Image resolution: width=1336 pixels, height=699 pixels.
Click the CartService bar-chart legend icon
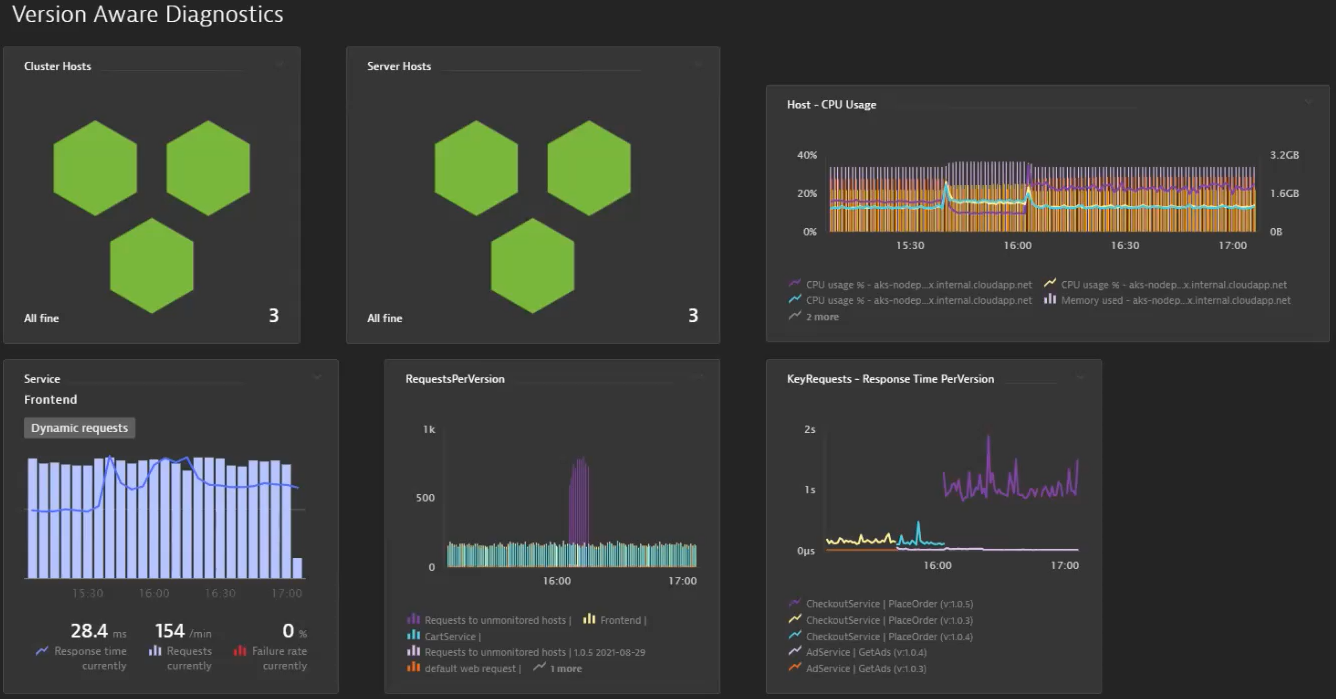(x=414, y=636)
